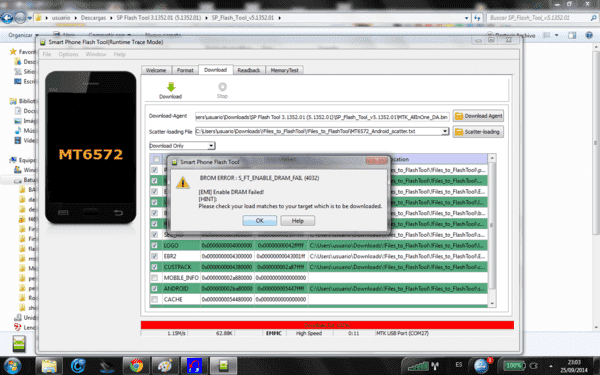
Task: Toggle the LOGO partition checkbox
Action: [155, 245]
